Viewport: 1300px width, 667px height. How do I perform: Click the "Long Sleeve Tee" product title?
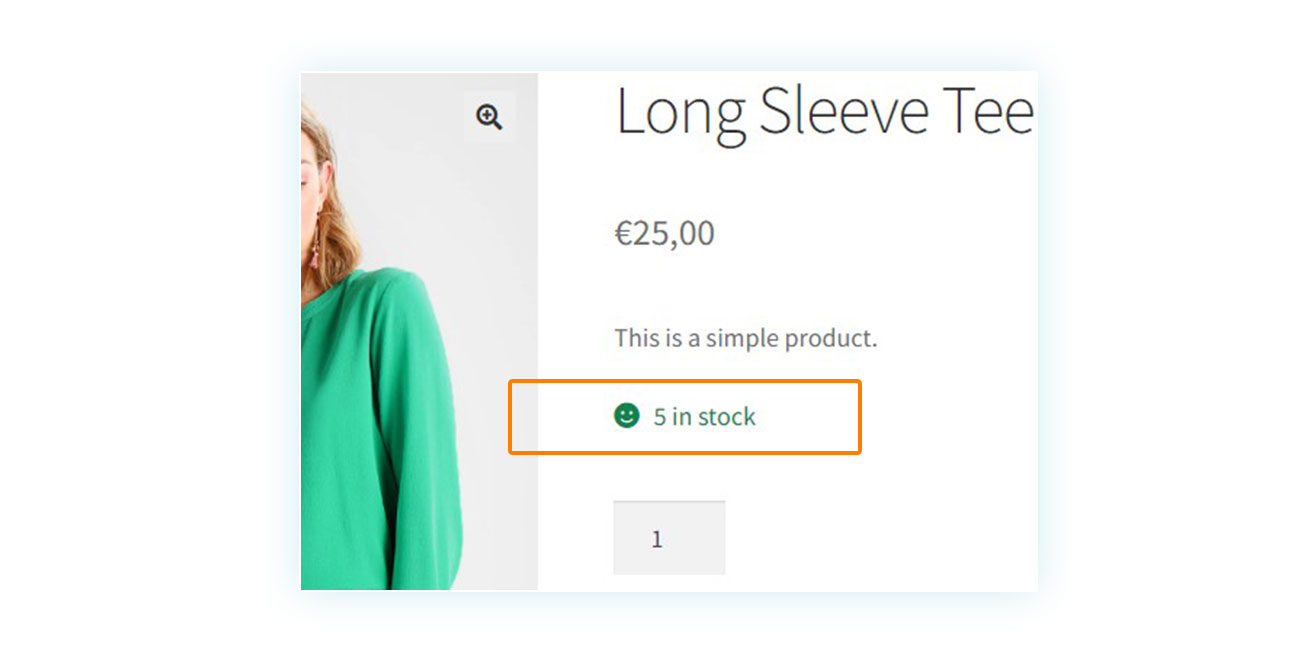825,111
